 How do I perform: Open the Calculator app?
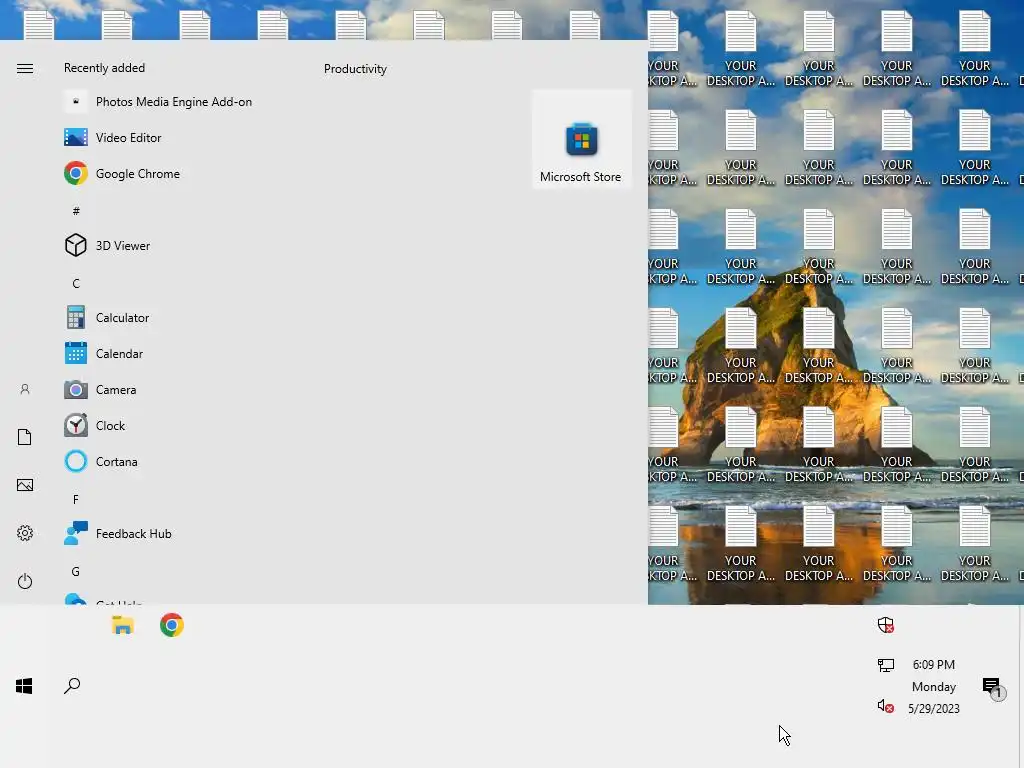(x=107, y=317)
